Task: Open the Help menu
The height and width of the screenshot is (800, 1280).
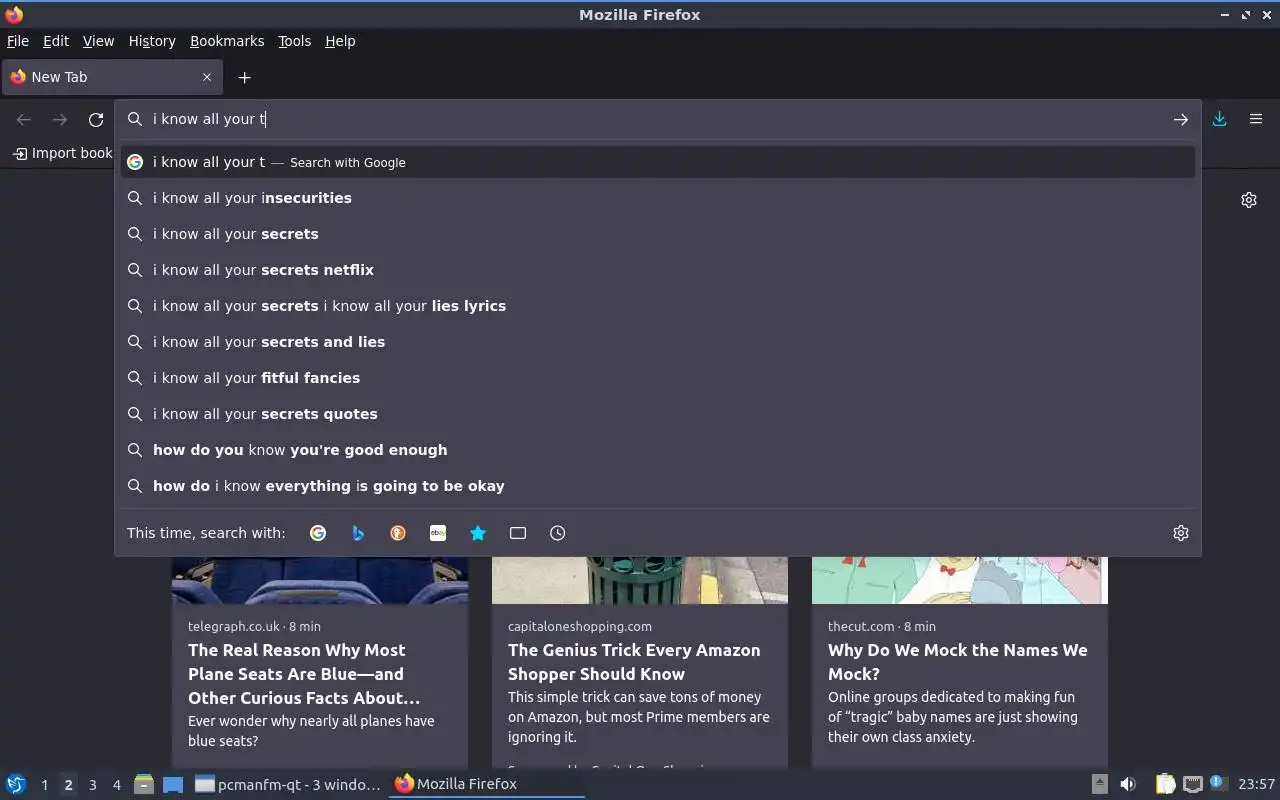Action: point(340,41)
